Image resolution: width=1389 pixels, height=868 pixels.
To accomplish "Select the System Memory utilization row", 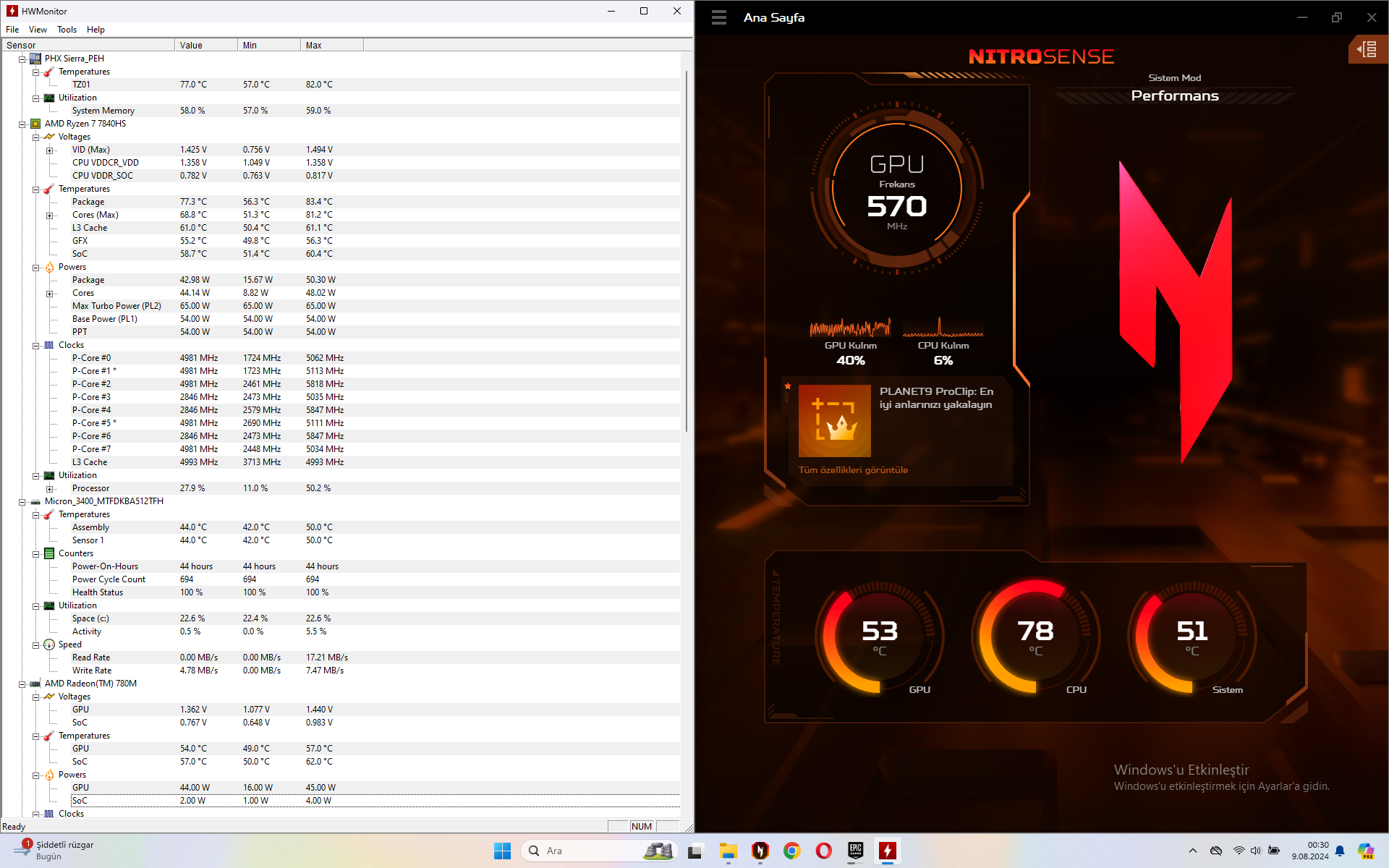I will point(341,111).
